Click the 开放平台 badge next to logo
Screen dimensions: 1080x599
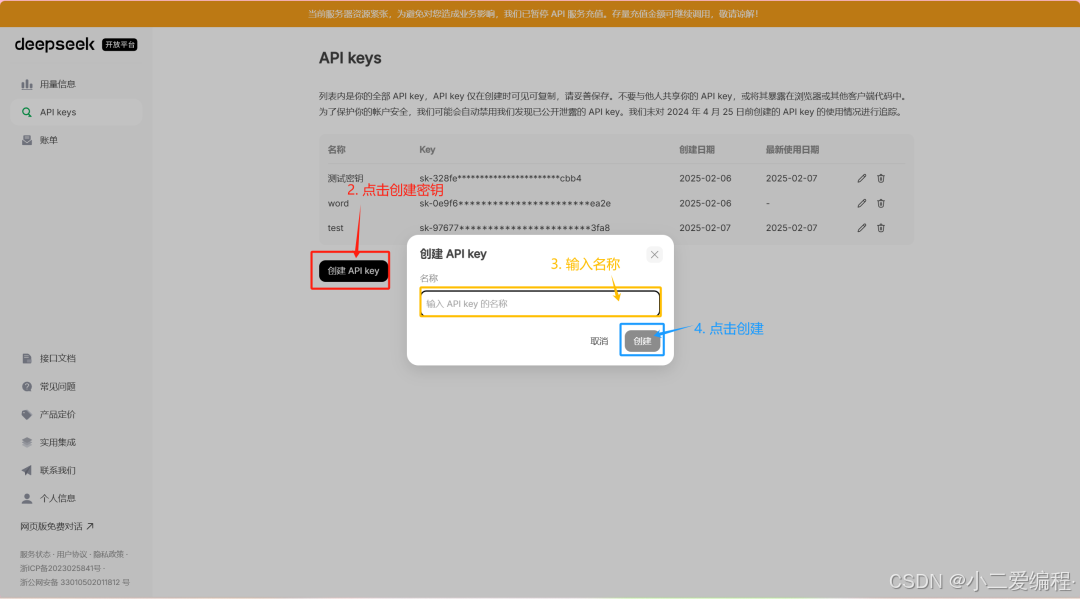pos(120,45)
